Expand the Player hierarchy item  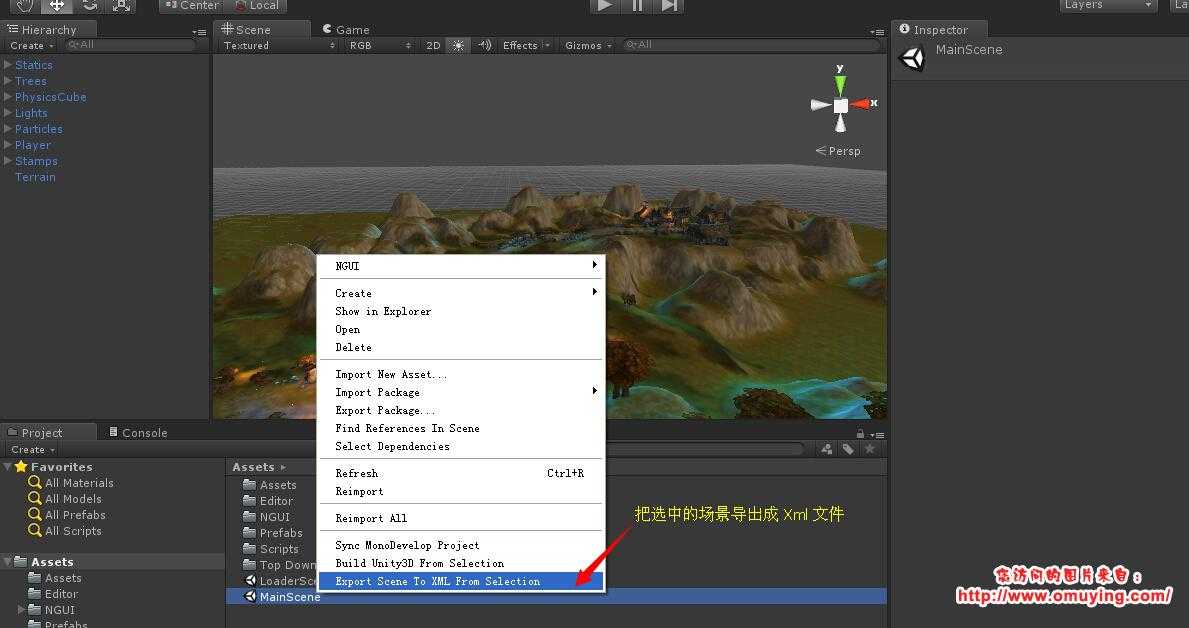(8, 144)
